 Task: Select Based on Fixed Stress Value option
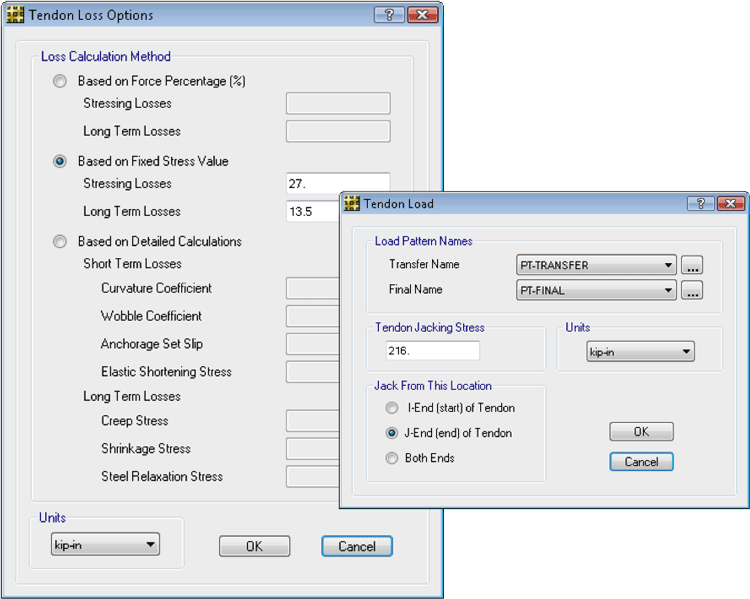click(x=60, y=161)
